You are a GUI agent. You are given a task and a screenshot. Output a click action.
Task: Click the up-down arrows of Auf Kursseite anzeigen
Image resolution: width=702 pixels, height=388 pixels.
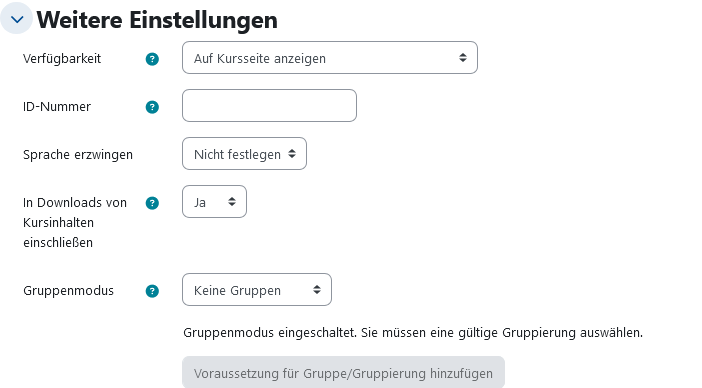click(x=463, y=58)
